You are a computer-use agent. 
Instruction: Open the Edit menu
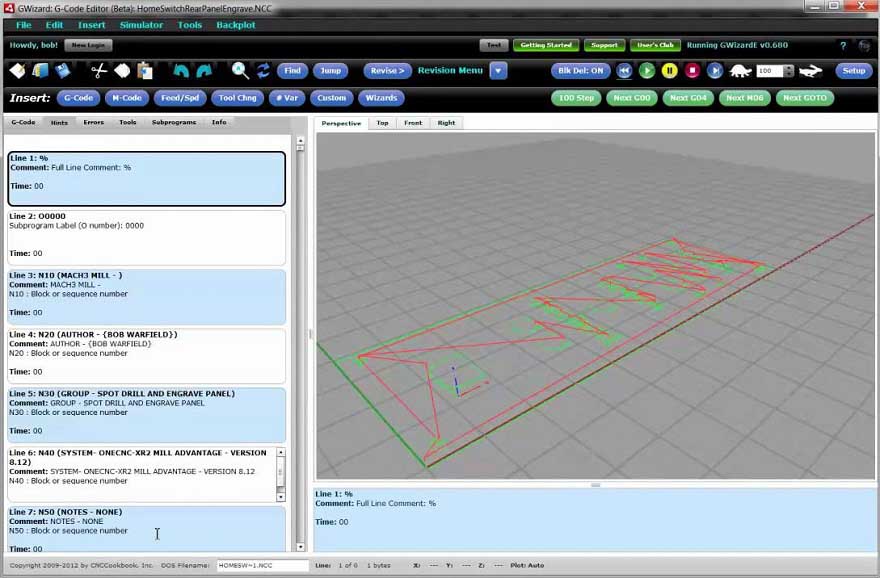(54, 25)
